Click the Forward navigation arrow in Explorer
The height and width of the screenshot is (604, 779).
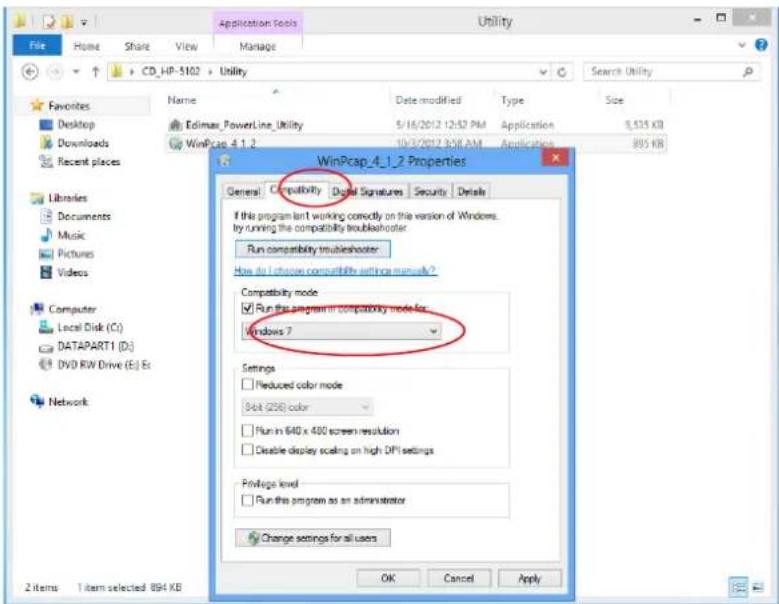pyautogui.click(x=55, y=72)
